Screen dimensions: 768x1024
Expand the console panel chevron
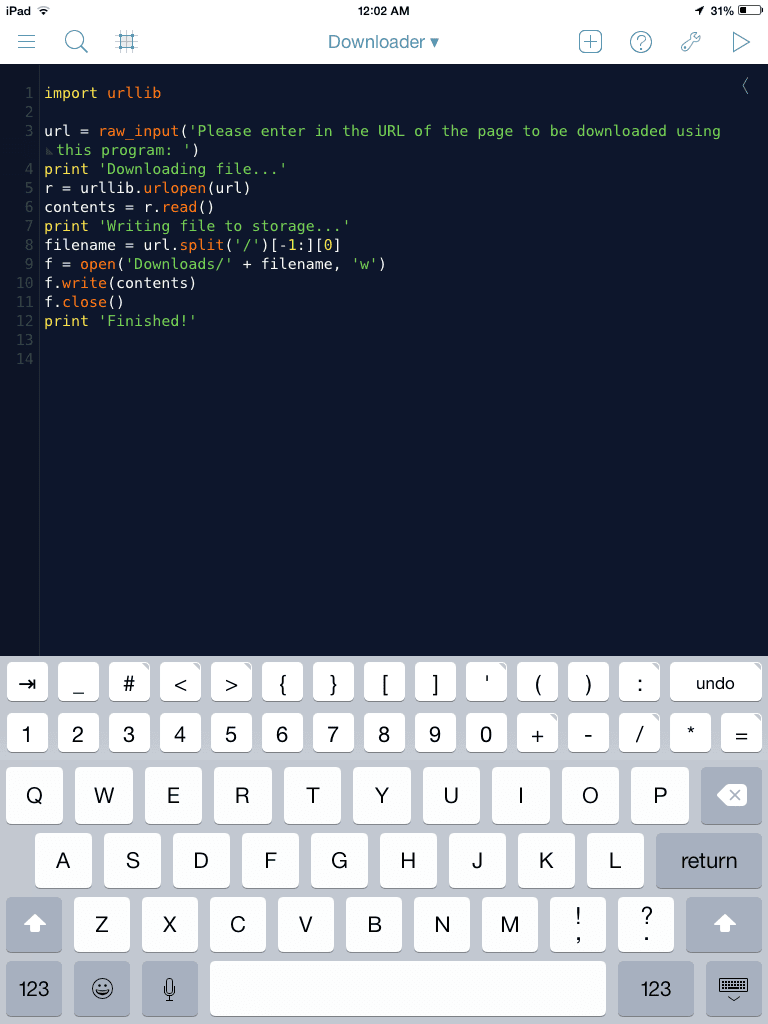point(745,86)
